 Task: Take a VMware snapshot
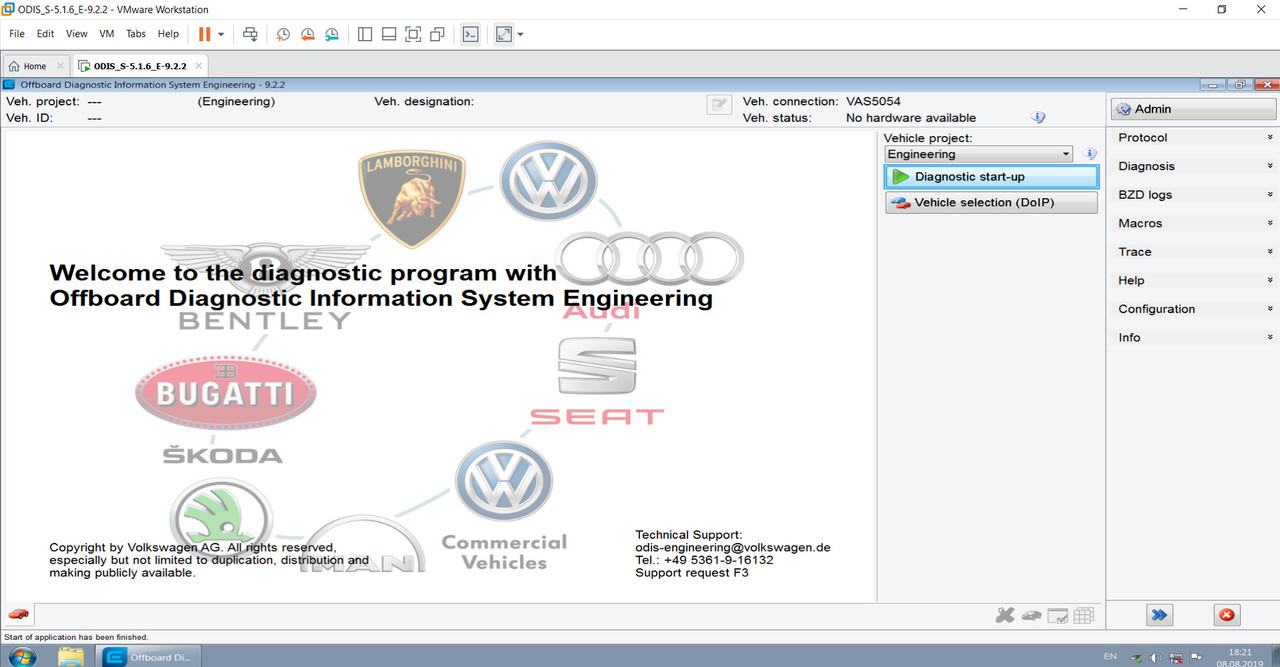coord(284,34)
